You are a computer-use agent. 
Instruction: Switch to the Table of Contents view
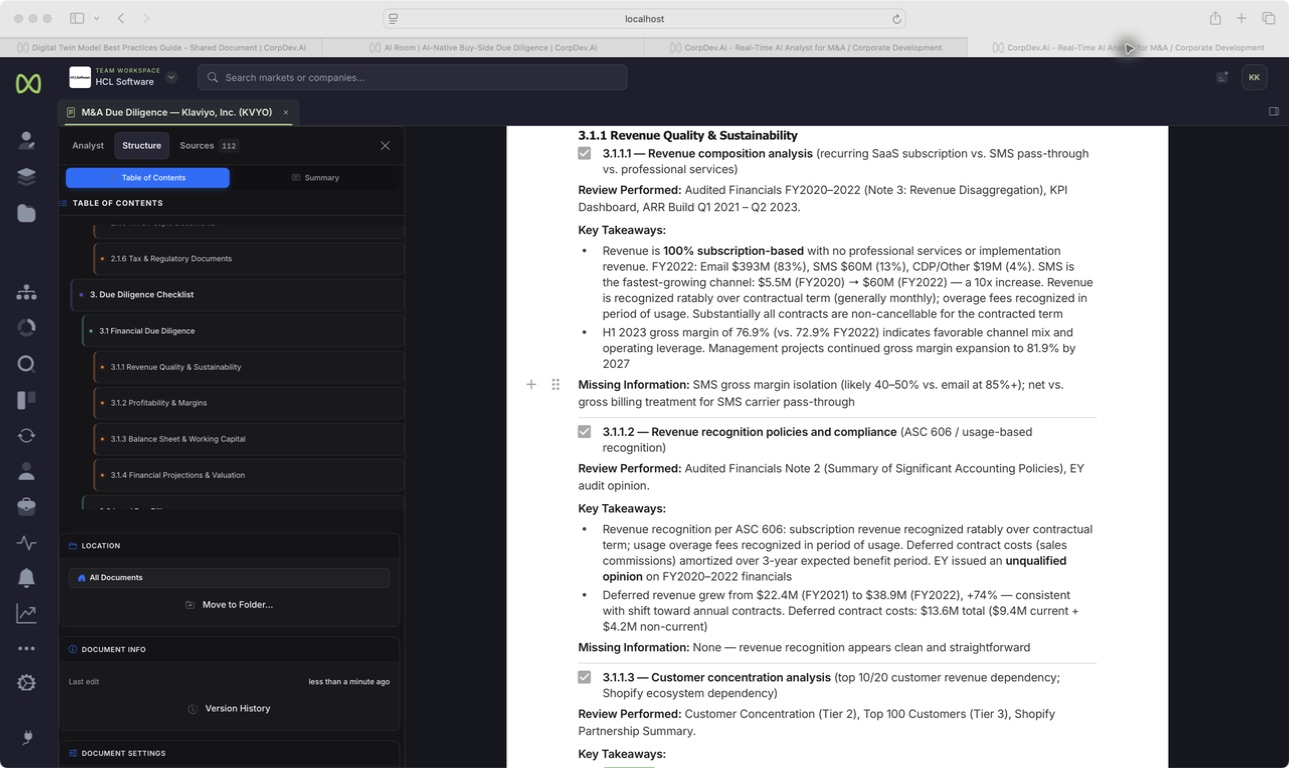(x=148, y=178)
